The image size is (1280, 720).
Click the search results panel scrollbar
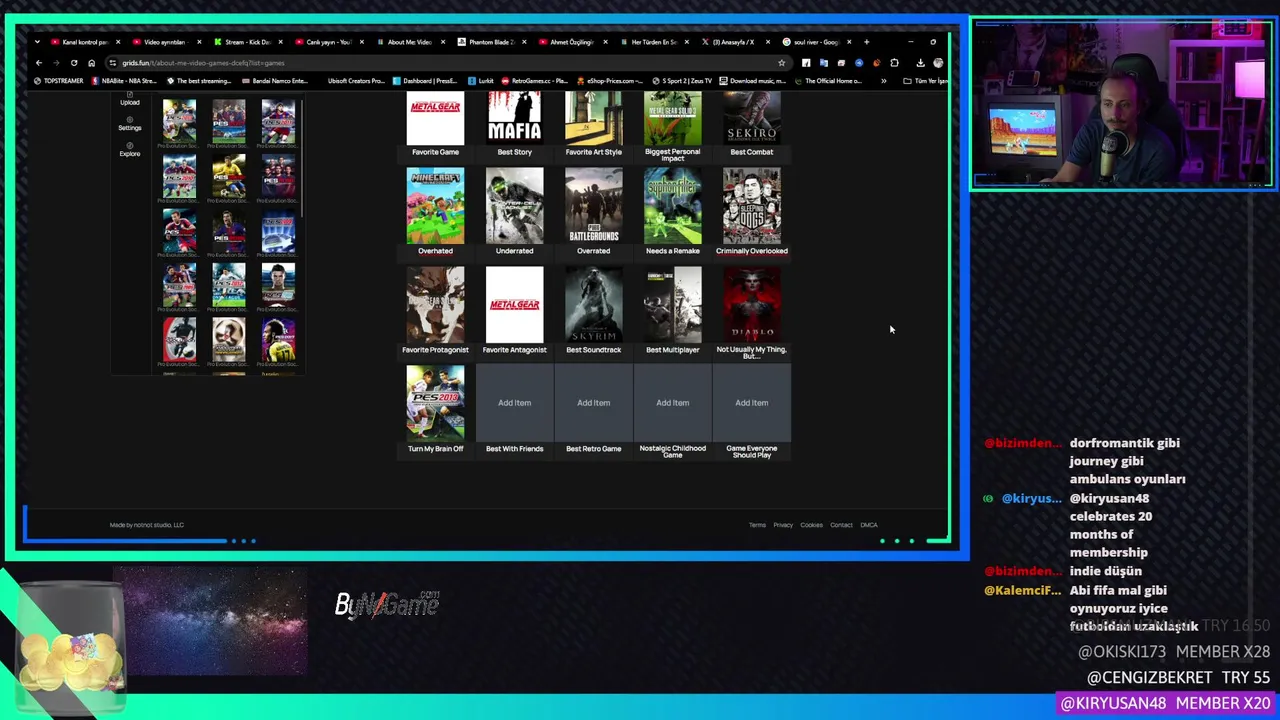click(x=301, y=160)
